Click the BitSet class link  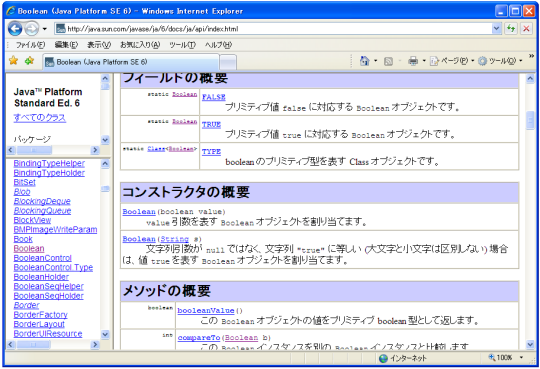coord(24,182)
